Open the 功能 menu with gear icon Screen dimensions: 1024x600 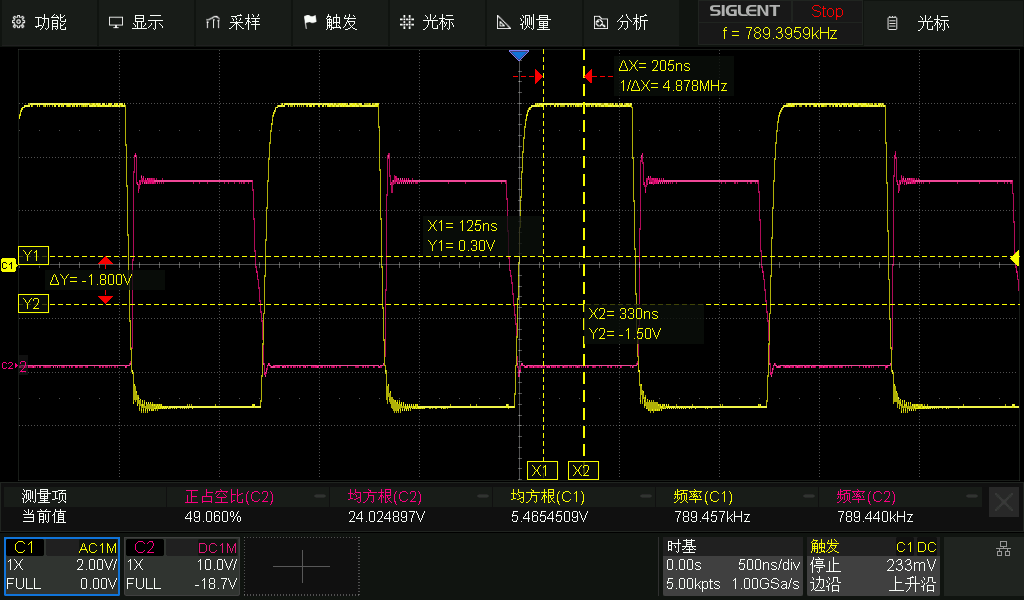(40, 22)
